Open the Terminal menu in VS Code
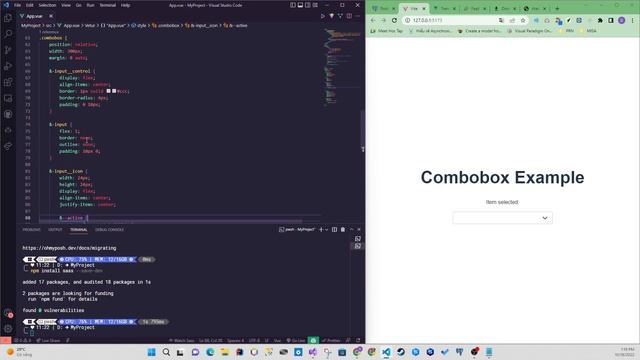Viewport: 640px width, 360px height. coord(107,5)
